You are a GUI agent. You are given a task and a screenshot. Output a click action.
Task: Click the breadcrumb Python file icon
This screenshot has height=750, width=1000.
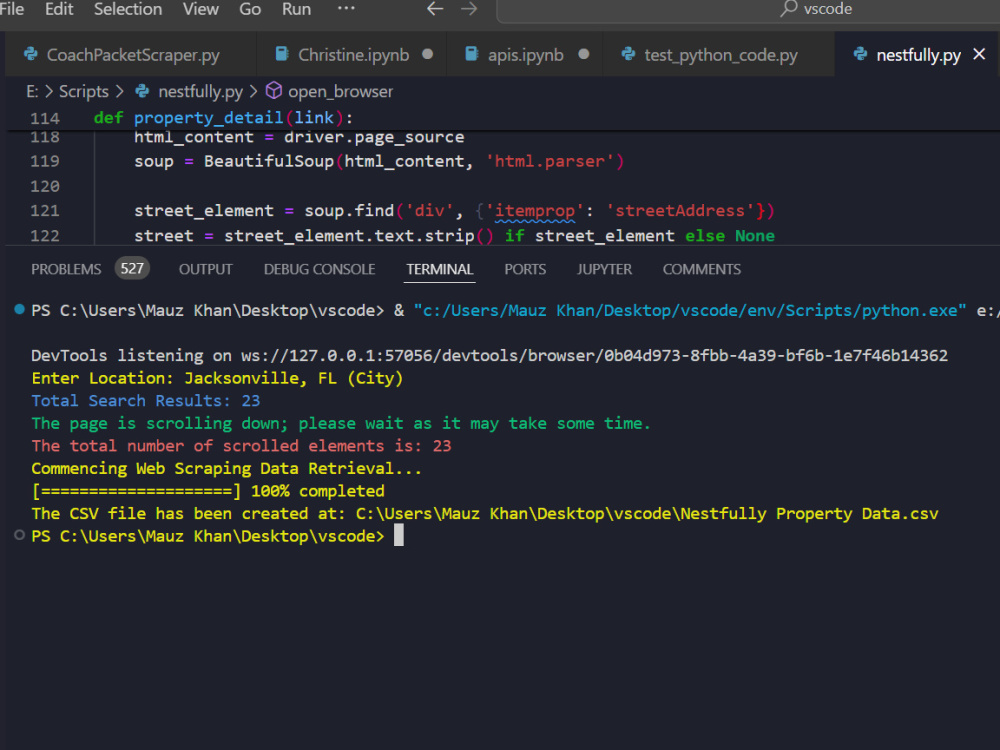pyautogui.click(x=142, y=91)
